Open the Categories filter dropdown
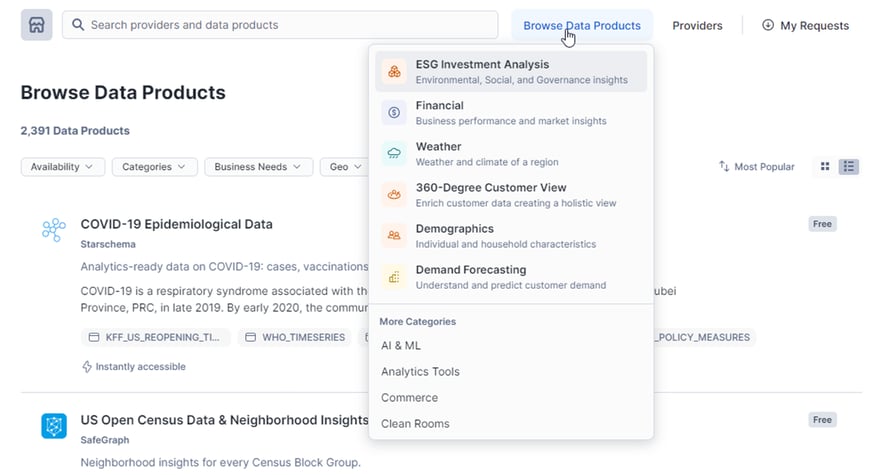 pyautogui.click(x=154, y=167)
